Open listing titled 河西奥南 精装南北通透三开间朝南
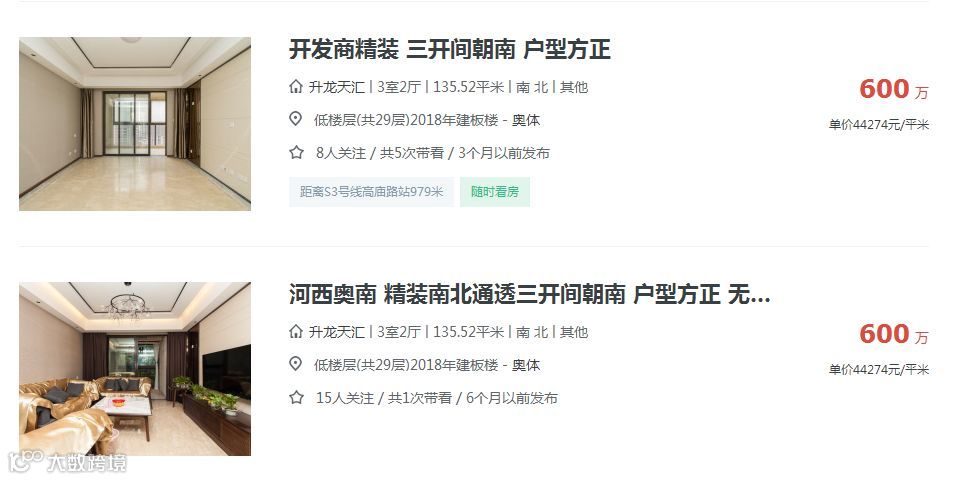This screenshot has width=968, height=480. coord(529,295)
